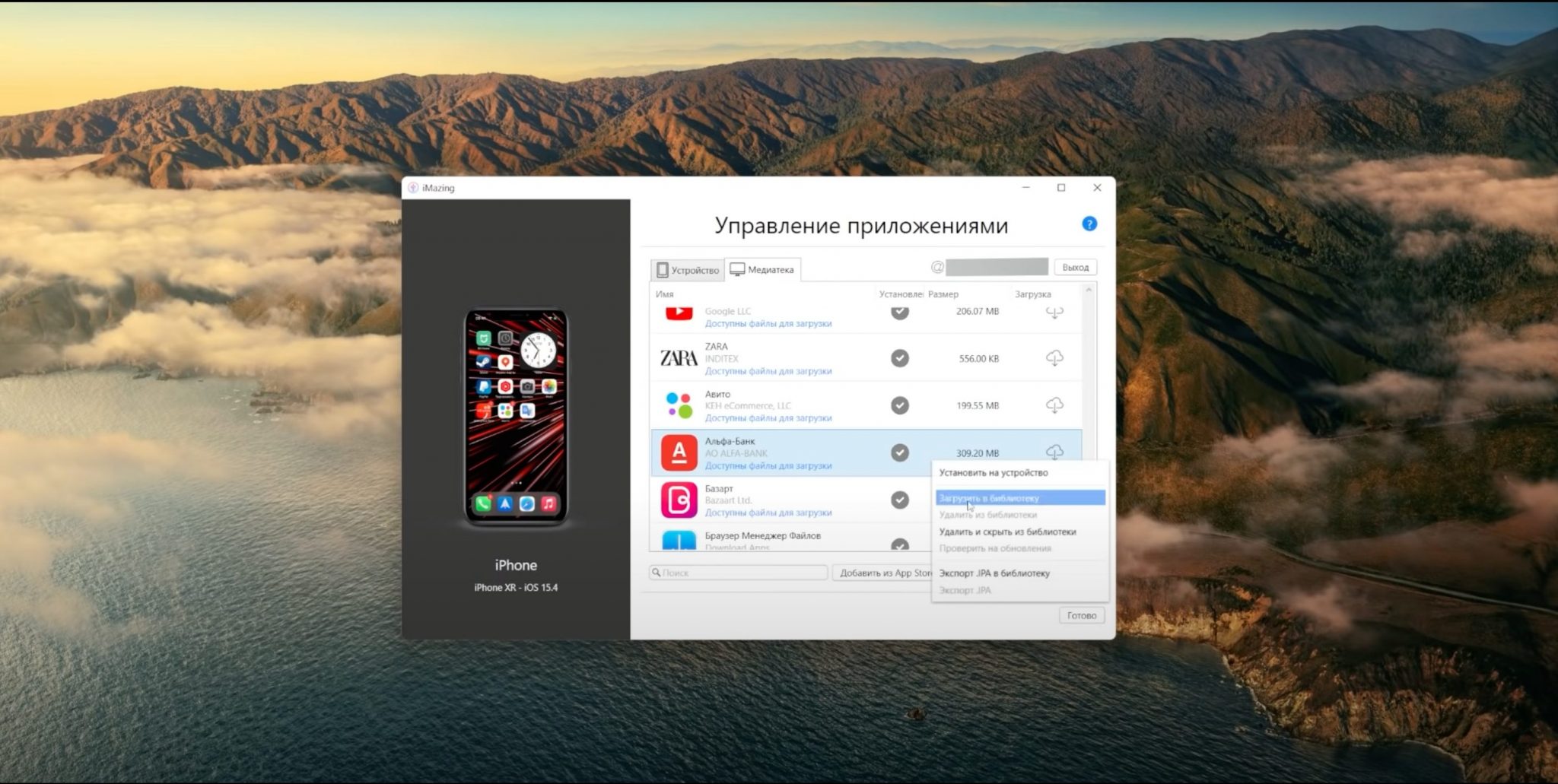
Task: Click the Выход button
Action: point(1075,268)
